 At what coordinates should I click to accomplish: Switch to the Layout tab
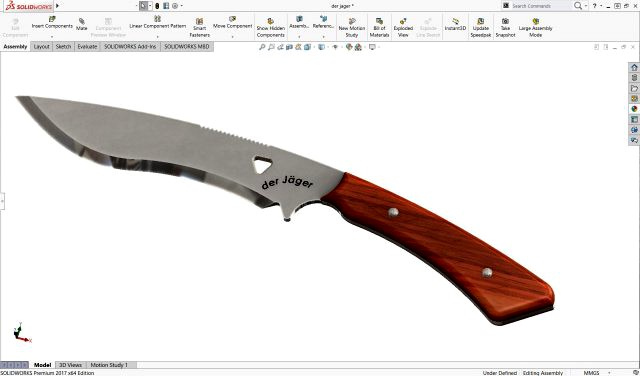click(x=41, y=47)
